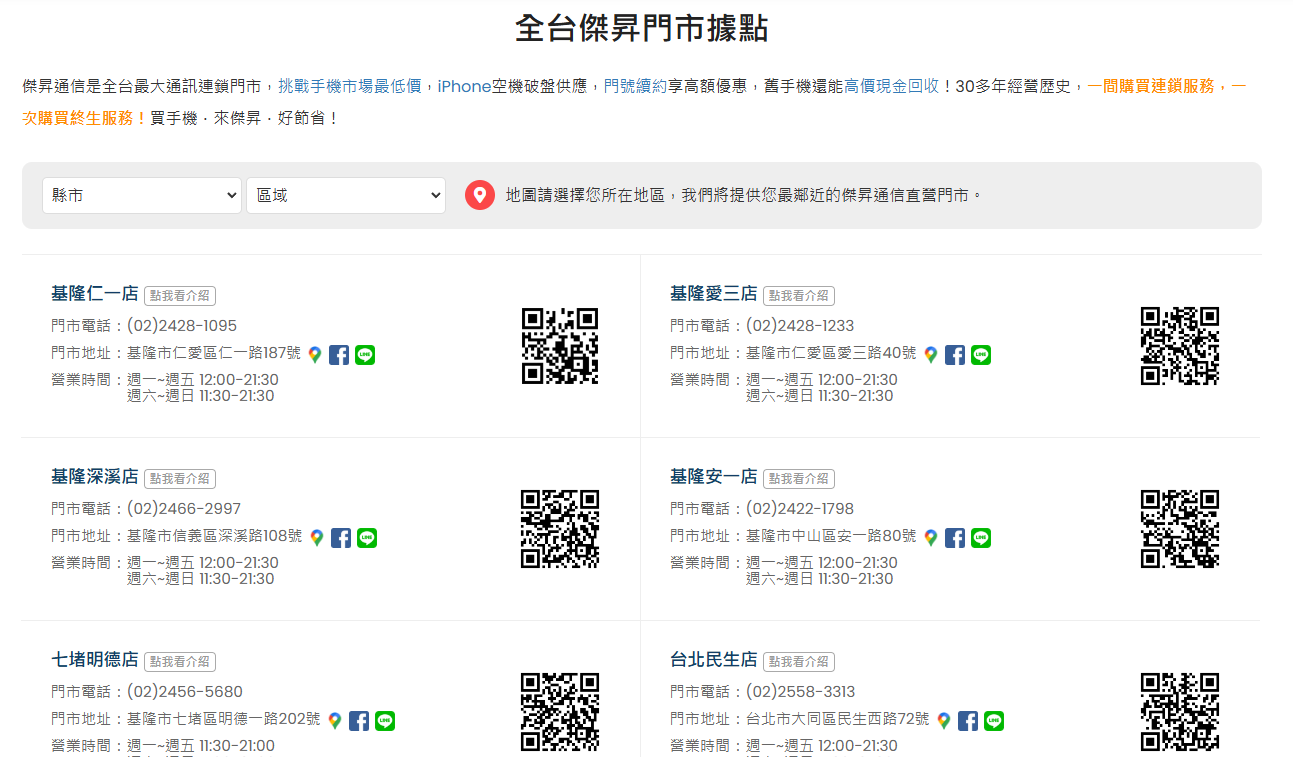Open the 七堵明德店 store title
This screenshot has width=1293, height=757.
(95, 660)
